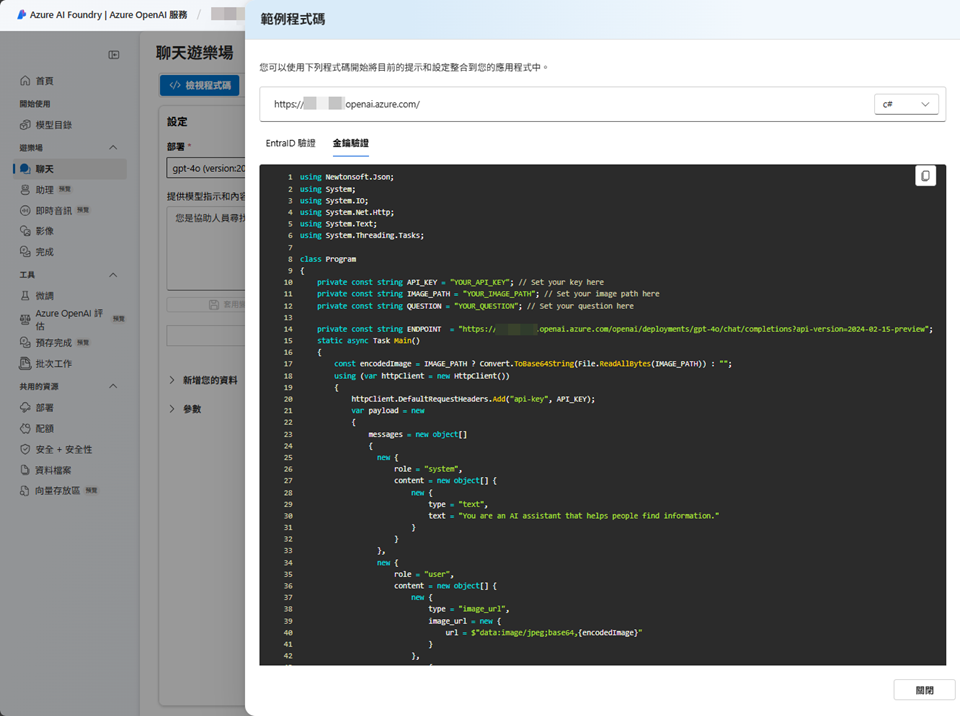Viewport: 960px width, 716px height.
Task: Select the 金鑰驗證 tab
Action: [351, 144]
